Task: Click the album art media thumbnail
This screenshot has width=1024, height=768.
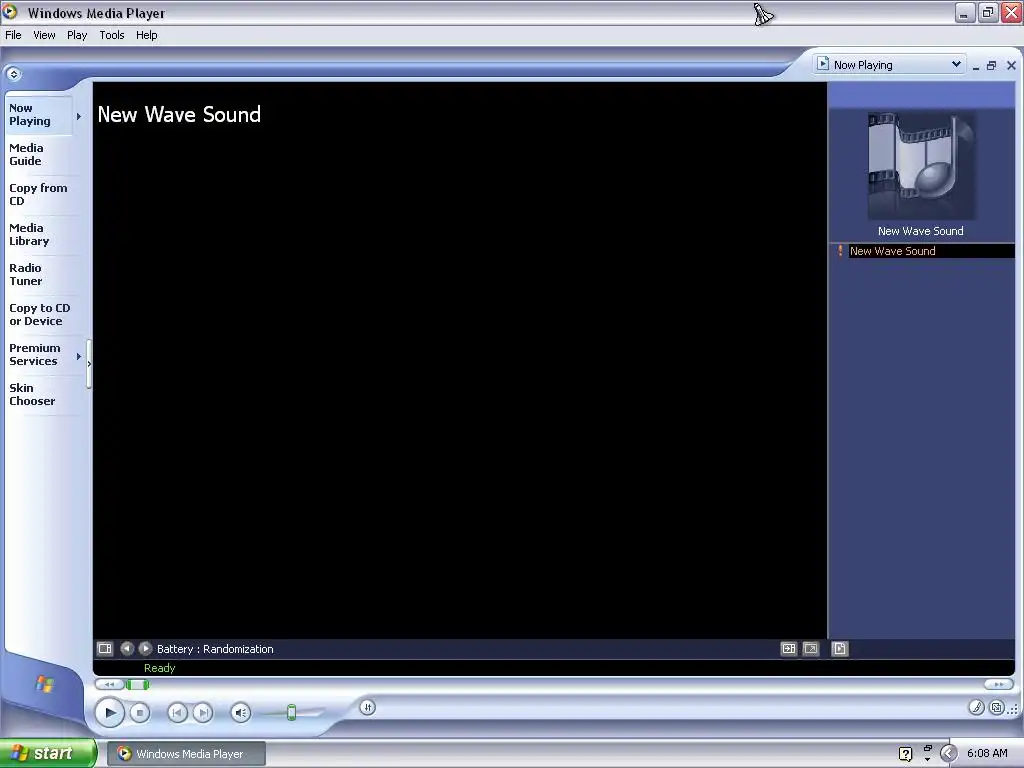Action: point(921,166)
